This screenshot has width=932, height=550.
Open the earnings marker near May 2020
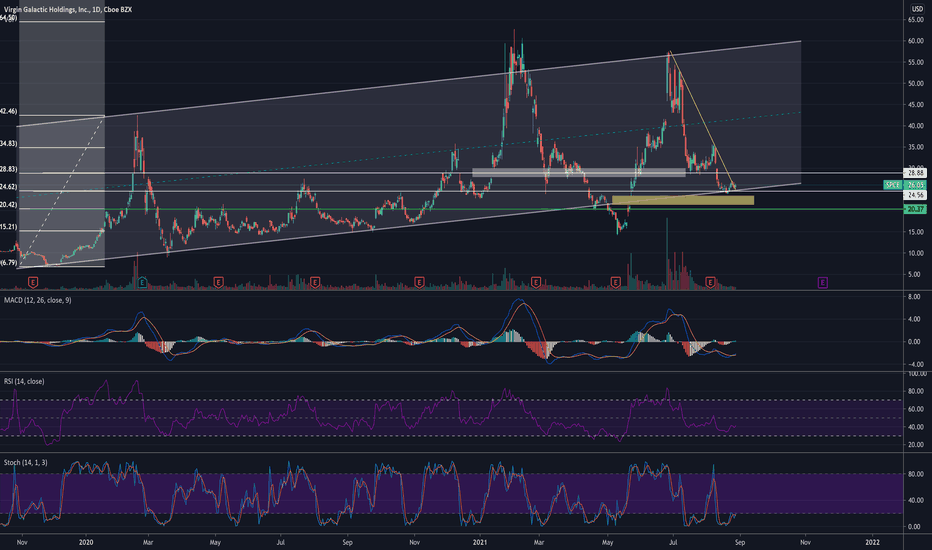point(218,282)
